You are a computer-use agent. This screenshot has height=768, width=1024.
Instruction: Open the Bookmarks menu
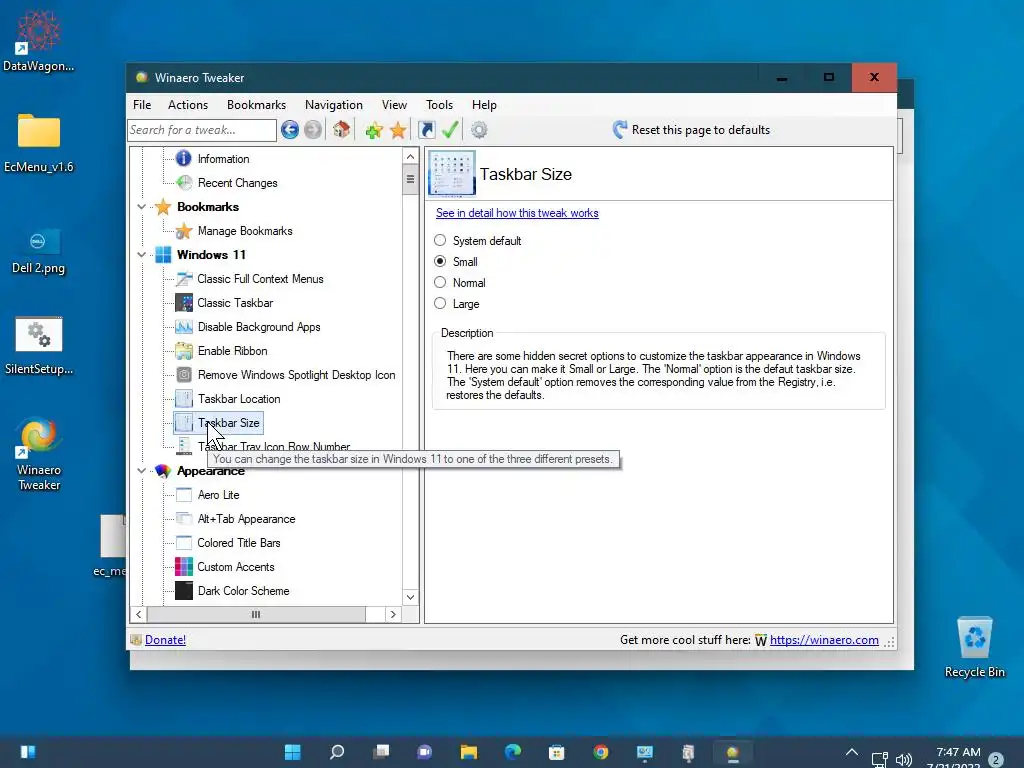[256, 104]
